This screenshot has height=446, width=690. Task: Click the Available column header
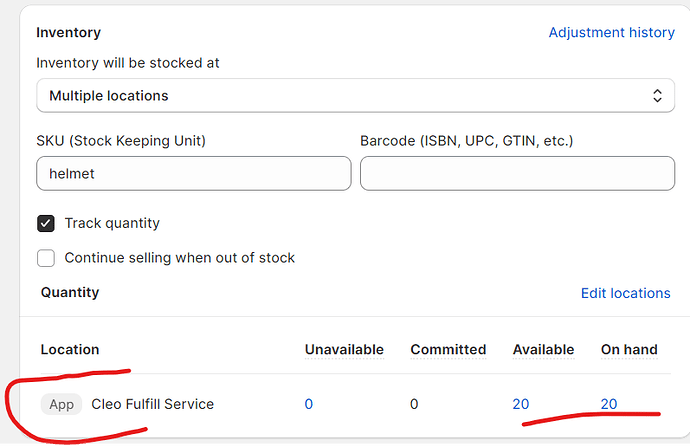(x=543, y=349)
